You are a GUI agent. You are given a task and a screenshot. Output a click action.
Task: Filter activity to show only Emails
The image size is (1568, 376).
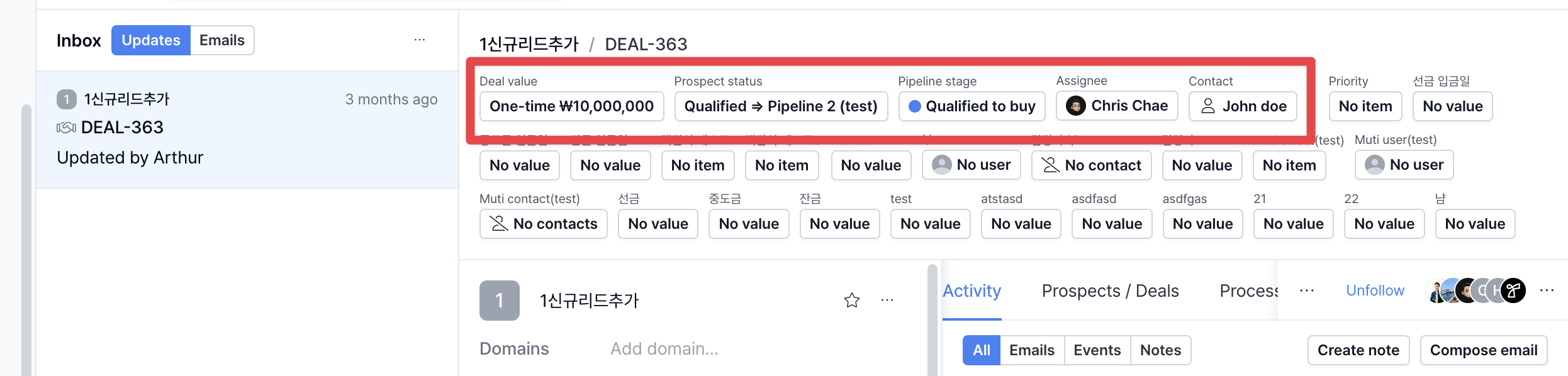(1031, 350)
